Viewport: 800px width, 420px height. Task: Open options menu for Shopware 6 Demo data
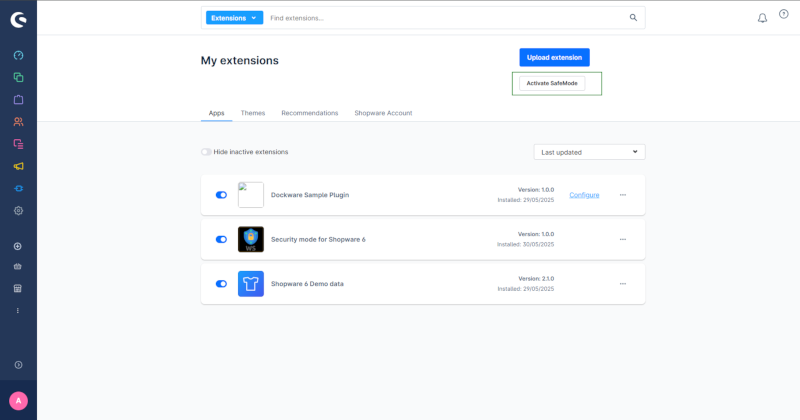(x=623, y=284)
